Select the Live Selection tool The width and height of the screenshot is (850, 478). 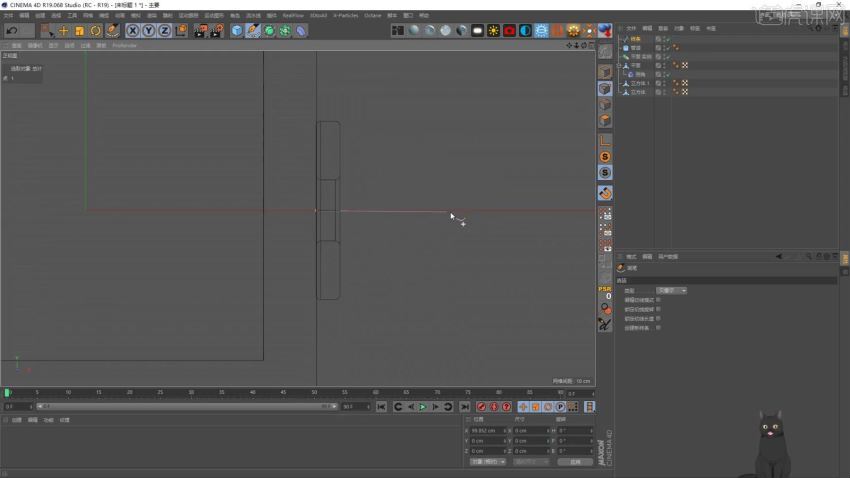(x=47, y=30)
